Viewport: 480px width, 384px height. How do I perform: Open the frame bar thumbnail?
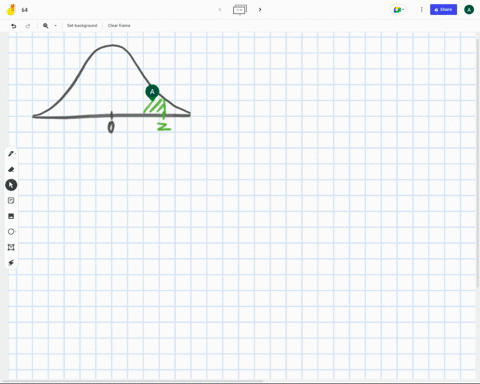[x=240, y=10]
